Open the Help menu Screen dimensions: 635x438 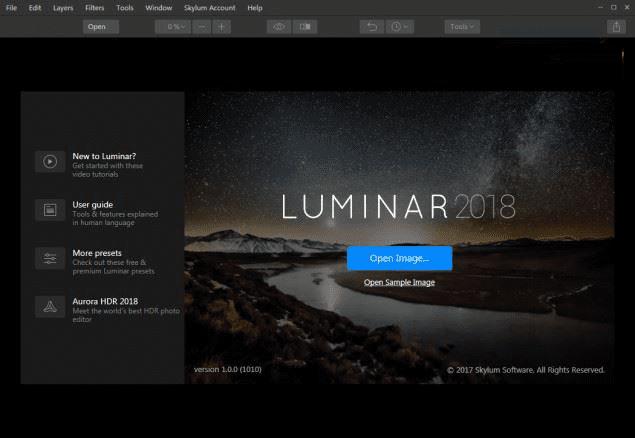click(x=255, y=8)
